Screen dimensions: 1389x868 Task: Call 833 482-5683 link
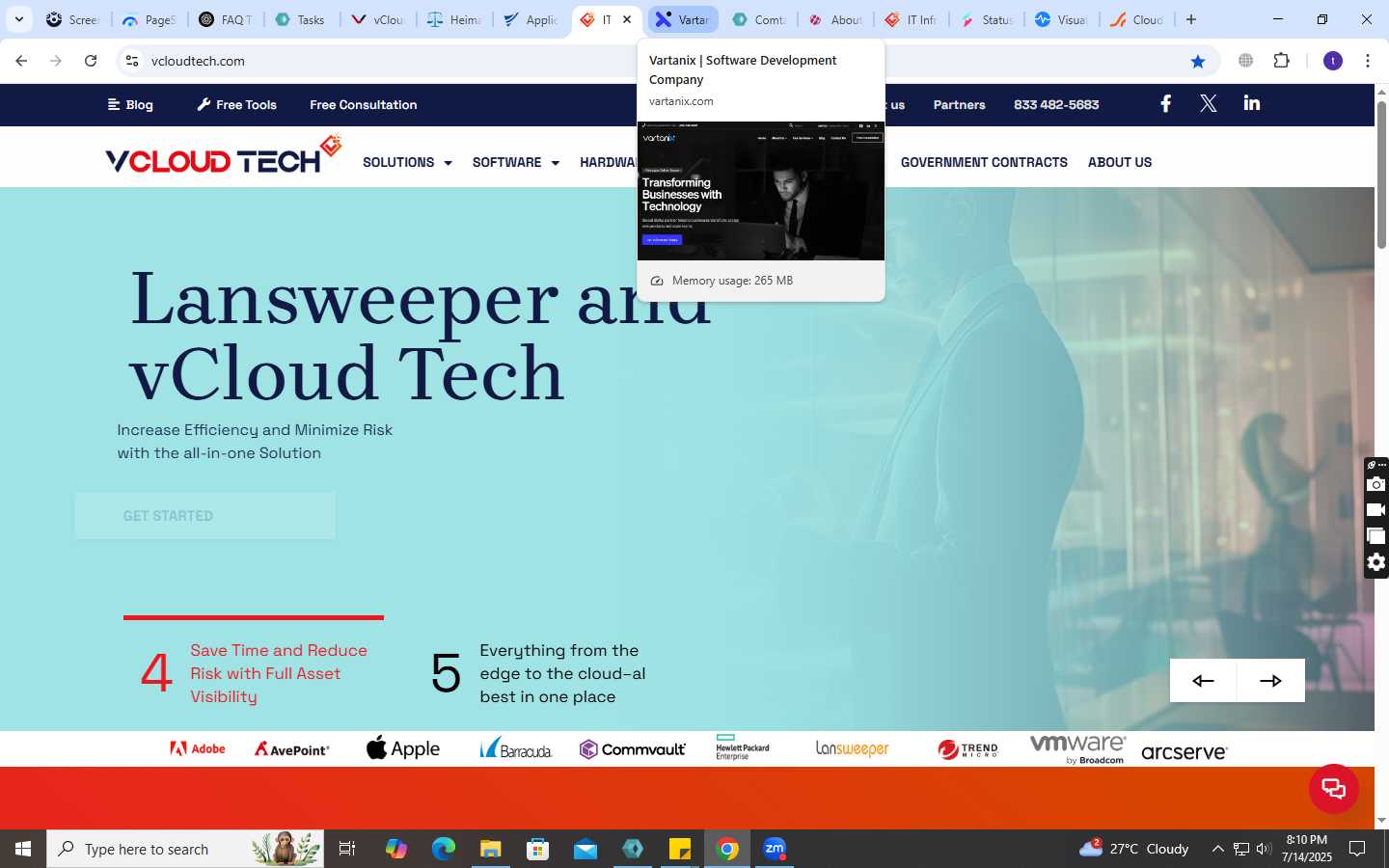[x=1056, y=105]
